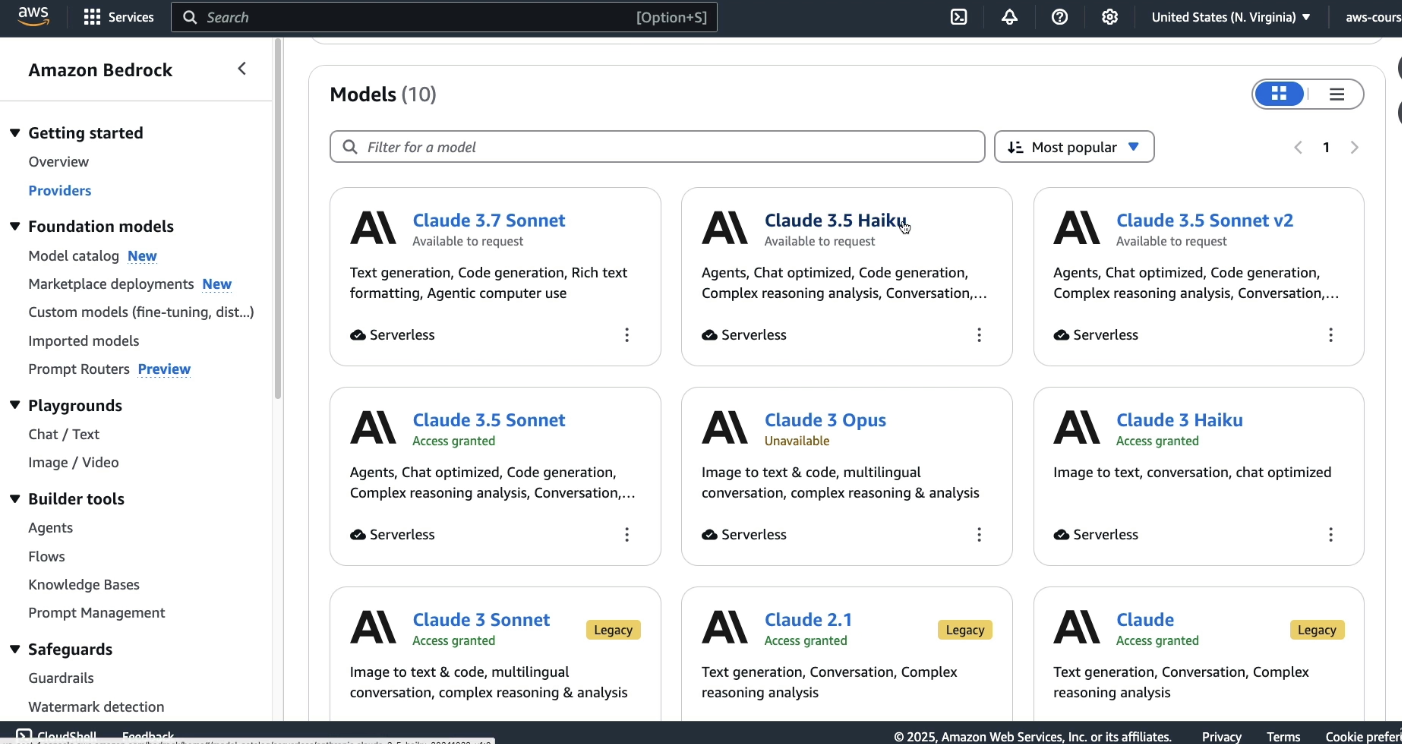Click the search magnifier in model filter

(350, 147)
